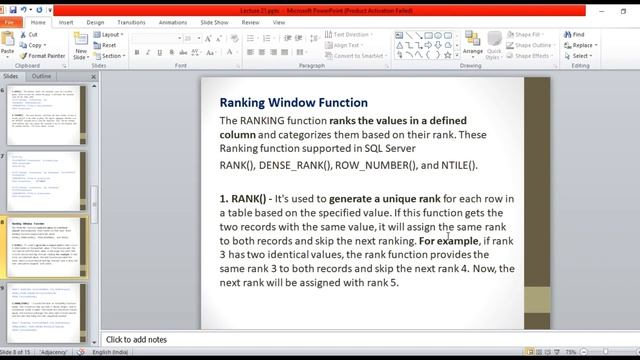Toggle Strikethrough formatting
Image resolution: width=640 pixels, height=360 pixels.
pos(183,52)
